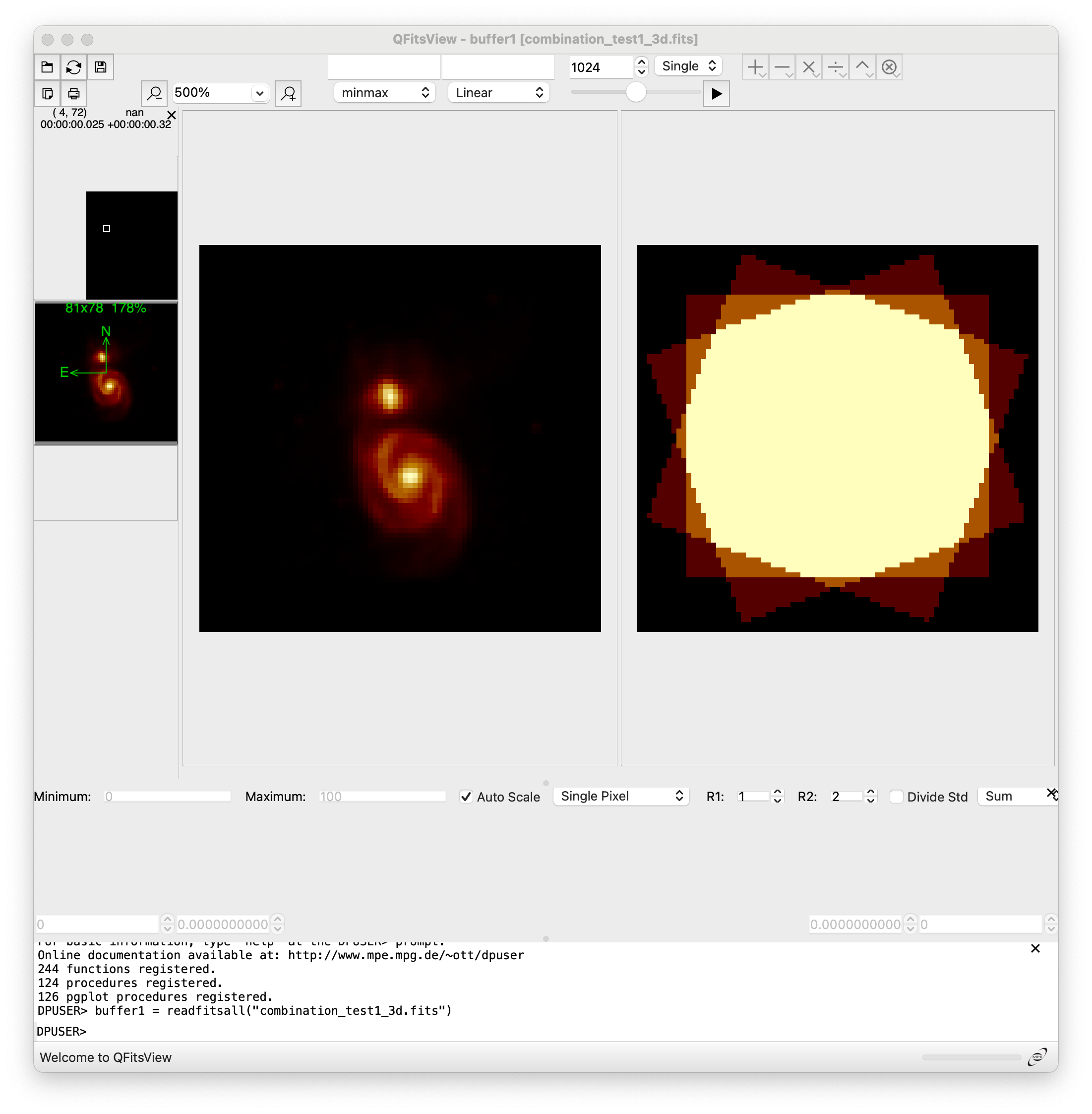Open the Single cube mode dropdown
This screenshot has width=1092, height=1114.
click(x=688, y=66)
